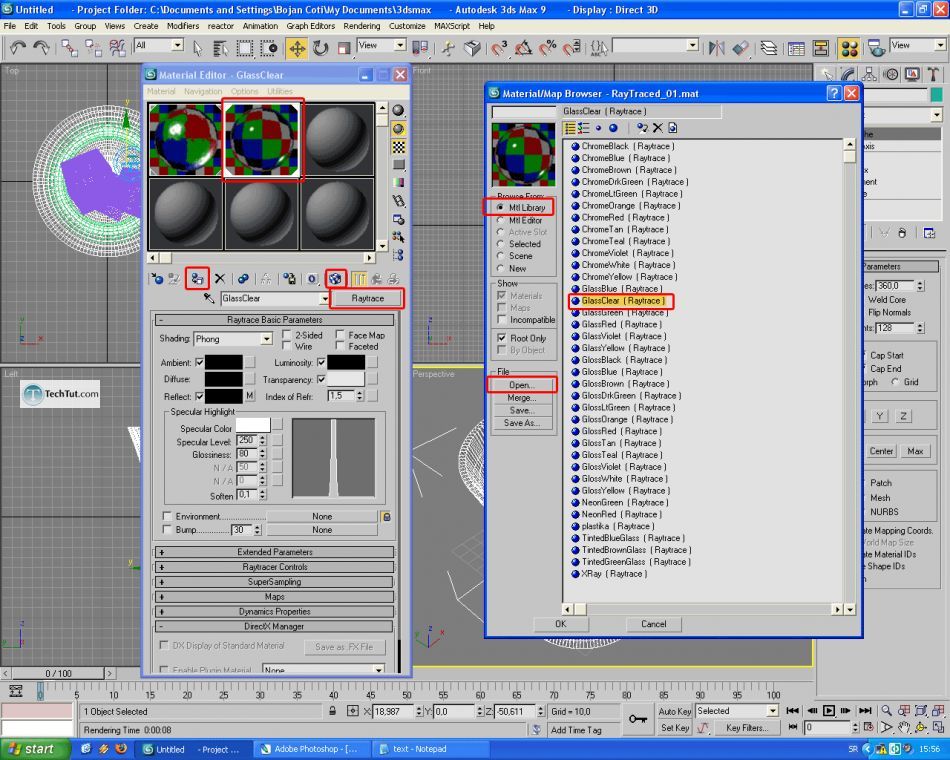The image size is (950, 760).
Task: Click Show Map in Viewport icon
Action: [335, 279]
